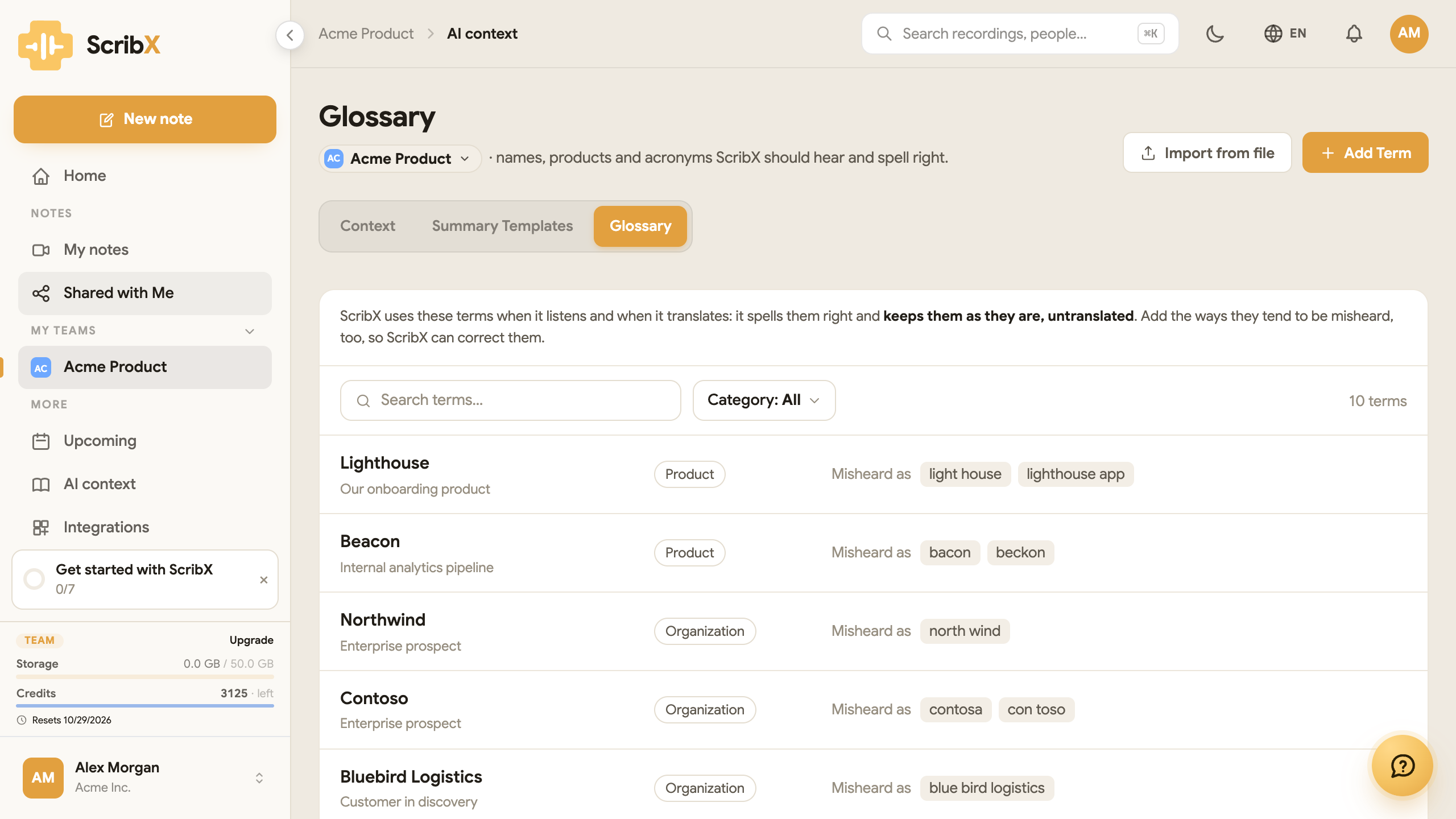Click the north wind misheard chip
Screen dimensions: 1456x819
[965, 631]
